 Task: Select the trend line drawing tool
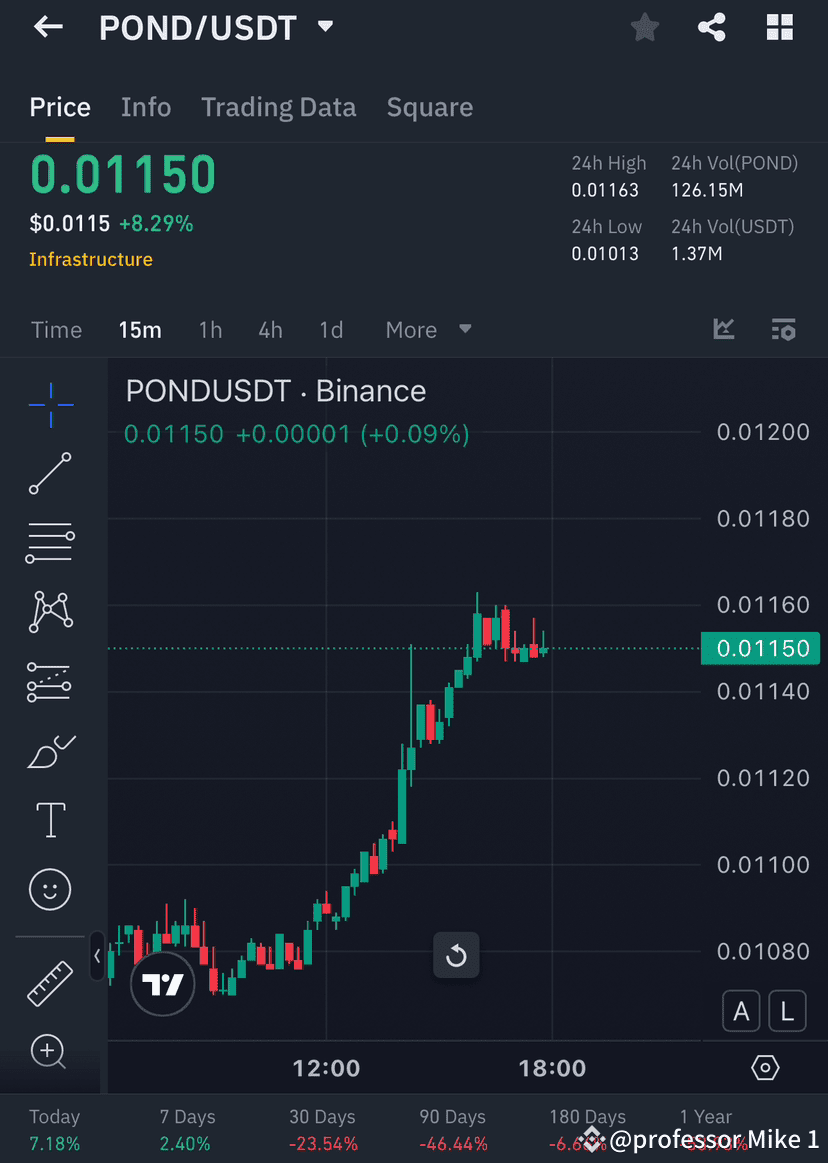tap(50, 474)
